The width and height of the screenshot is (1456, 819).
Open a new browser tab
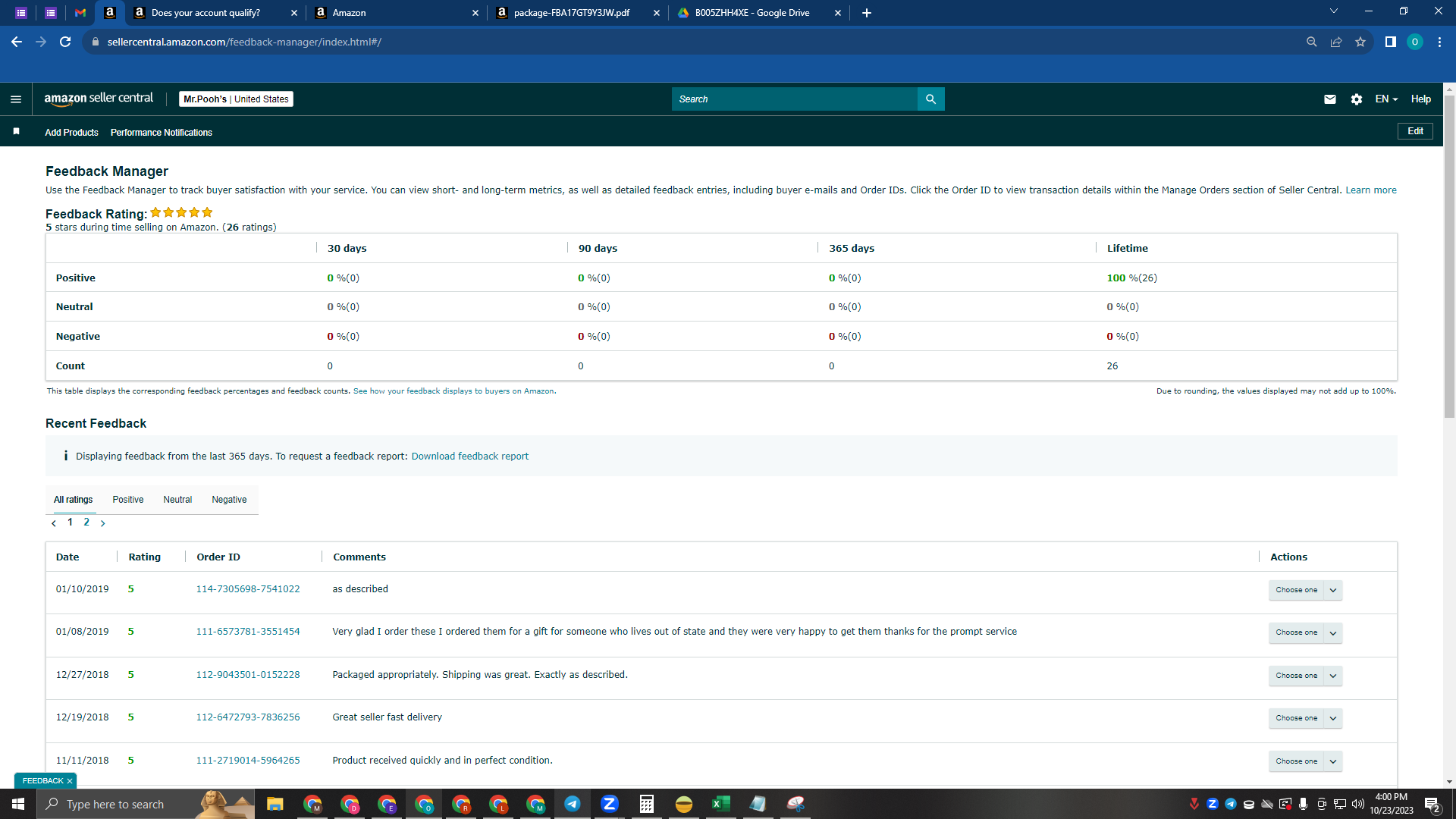867,13
